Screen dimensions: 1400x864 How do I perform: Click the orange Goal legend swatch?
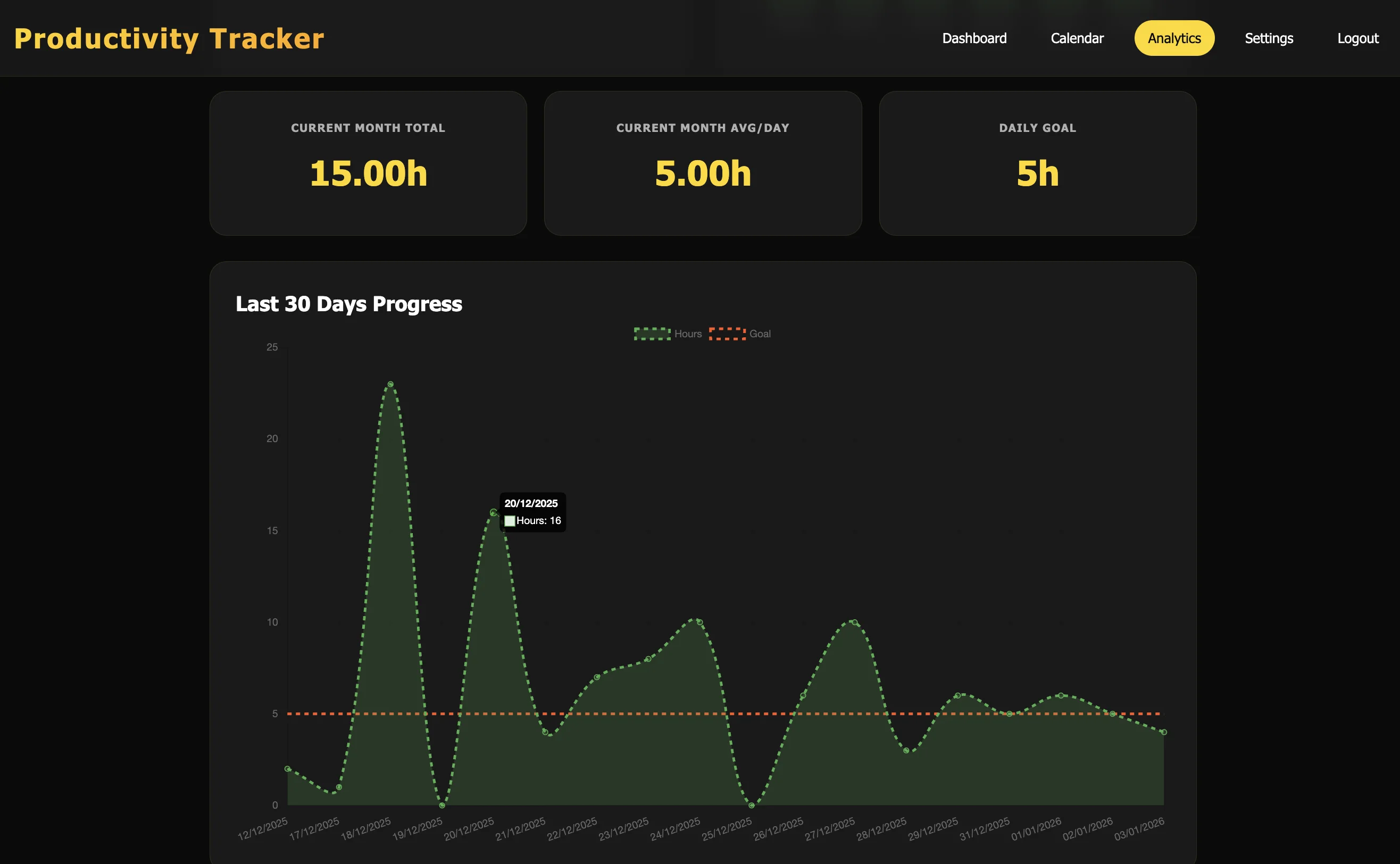[x=727, y=334]
